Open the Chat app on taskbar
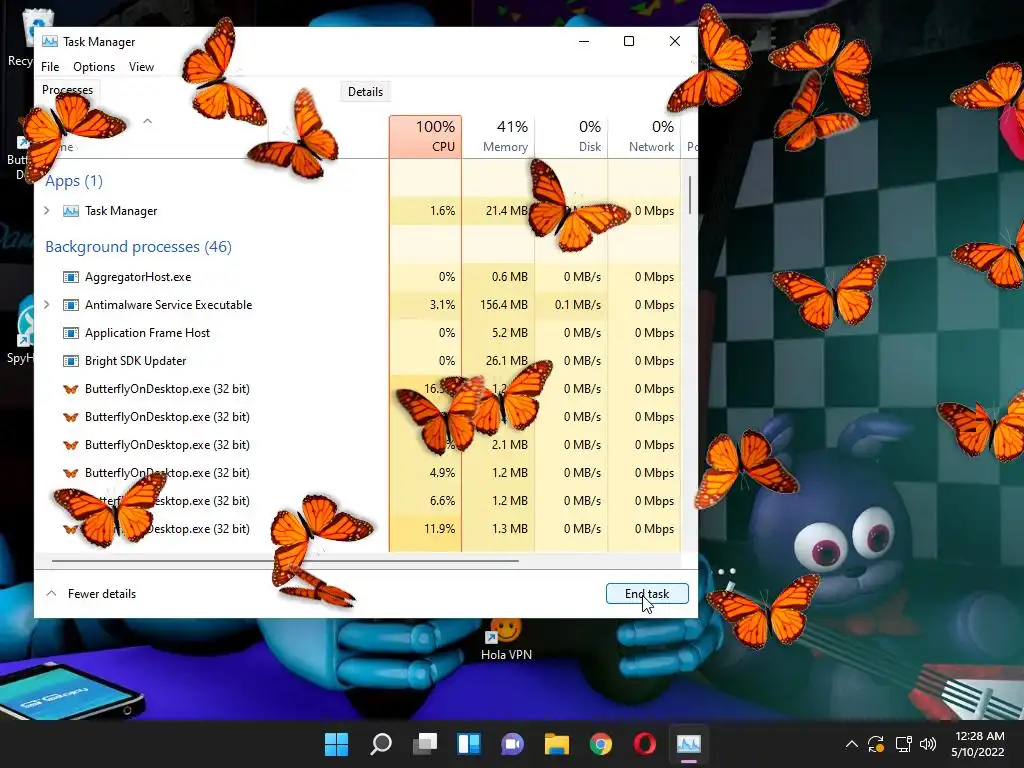 tap(513, 744)
